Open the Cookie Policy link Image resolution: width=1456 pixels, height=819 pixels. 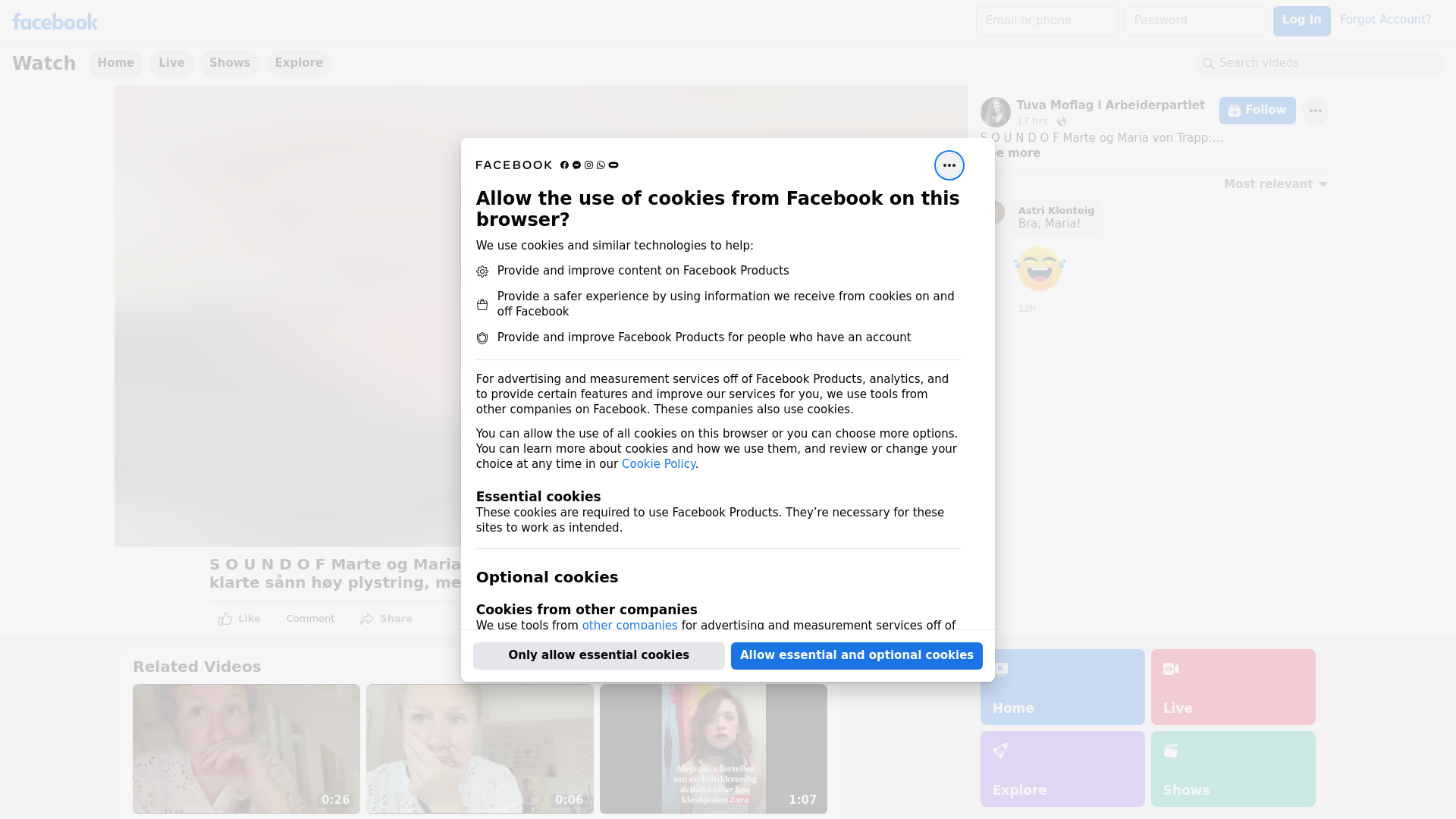[x=658, y=464]
